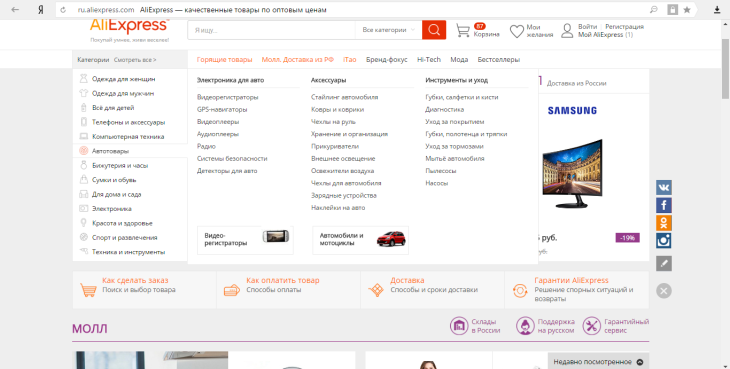Open the wishlist heart icon
730x369 pixels.
[517, 32]
